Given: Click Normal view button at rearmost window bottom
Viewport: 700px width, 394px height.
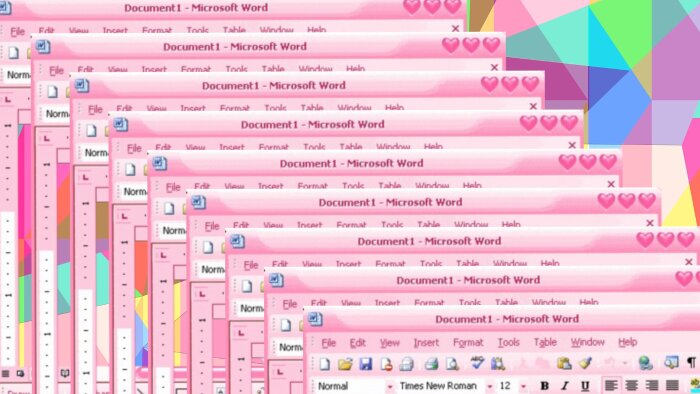Looking at the screenshot, I should pyautogui.click(x=5, y=373).
